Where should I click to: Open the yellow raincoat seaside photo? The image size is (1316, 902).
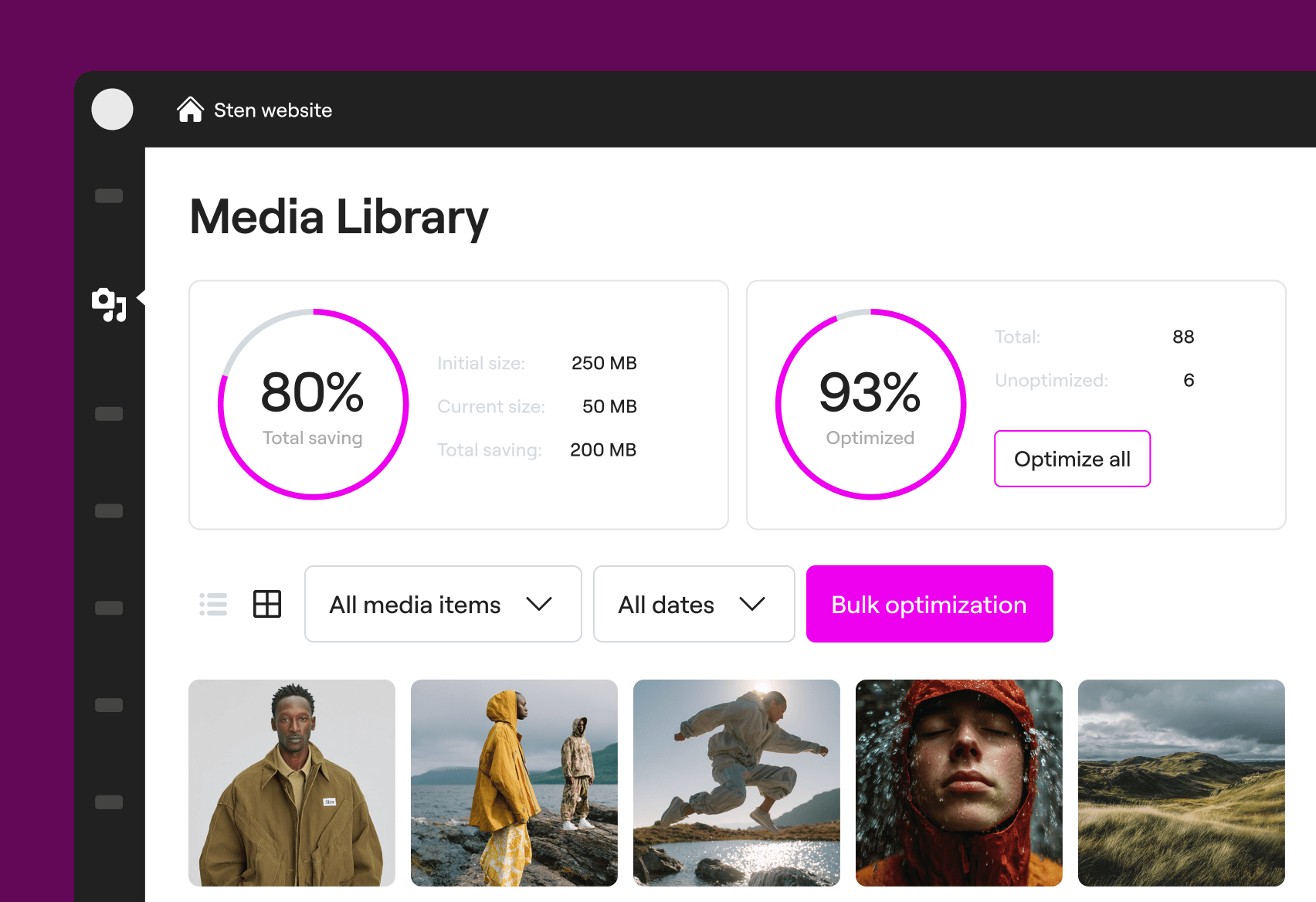click(514, 782)
